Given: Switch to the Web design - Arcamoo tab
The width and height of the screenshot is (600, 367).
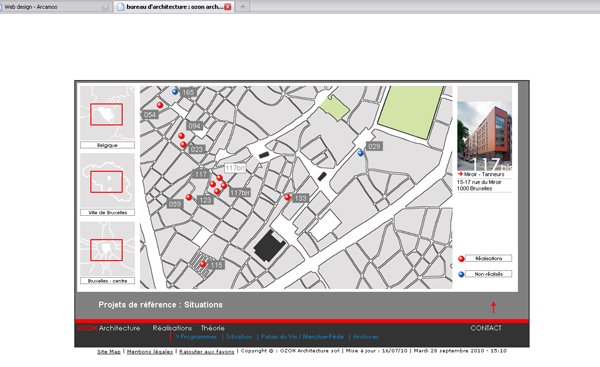Looking at the screenshot, I should 31,7.
